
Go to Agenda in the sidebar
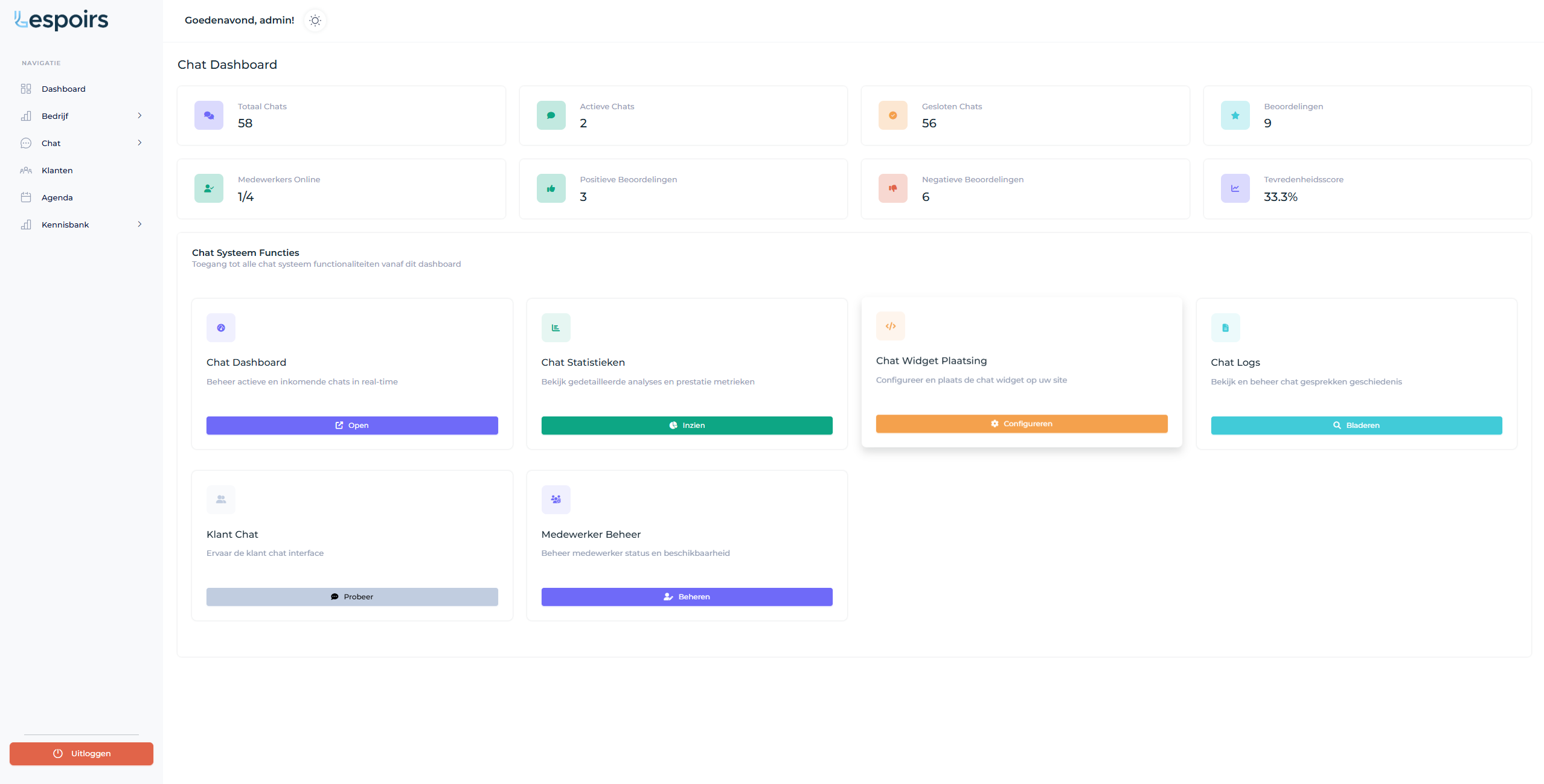point(57,197)
